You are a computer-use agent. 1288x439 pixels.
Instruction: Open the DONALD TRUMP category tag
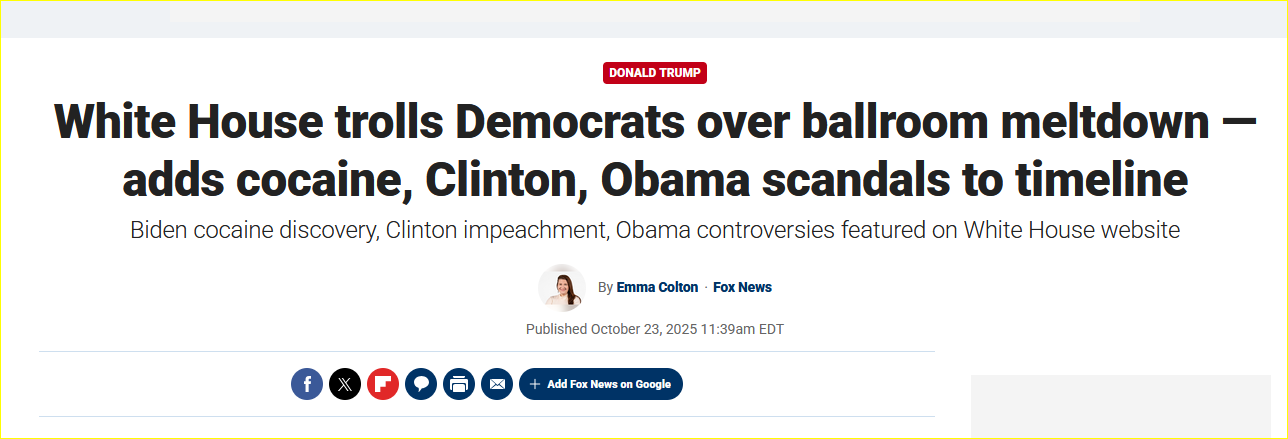tap(655, 73)
